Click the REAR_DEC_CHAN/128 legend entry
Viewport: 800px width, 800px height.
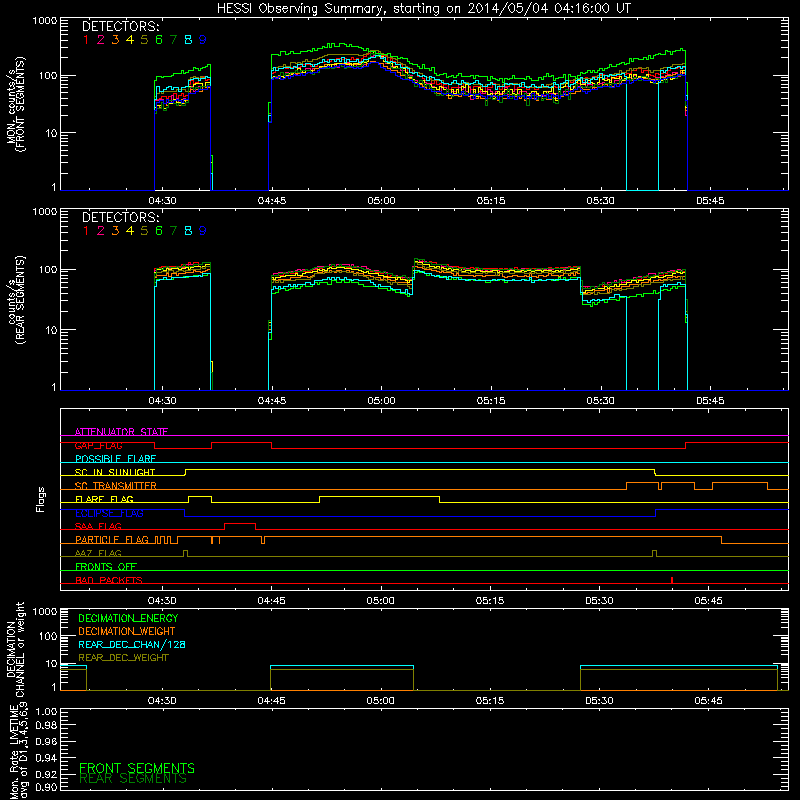tap(132, 645)
